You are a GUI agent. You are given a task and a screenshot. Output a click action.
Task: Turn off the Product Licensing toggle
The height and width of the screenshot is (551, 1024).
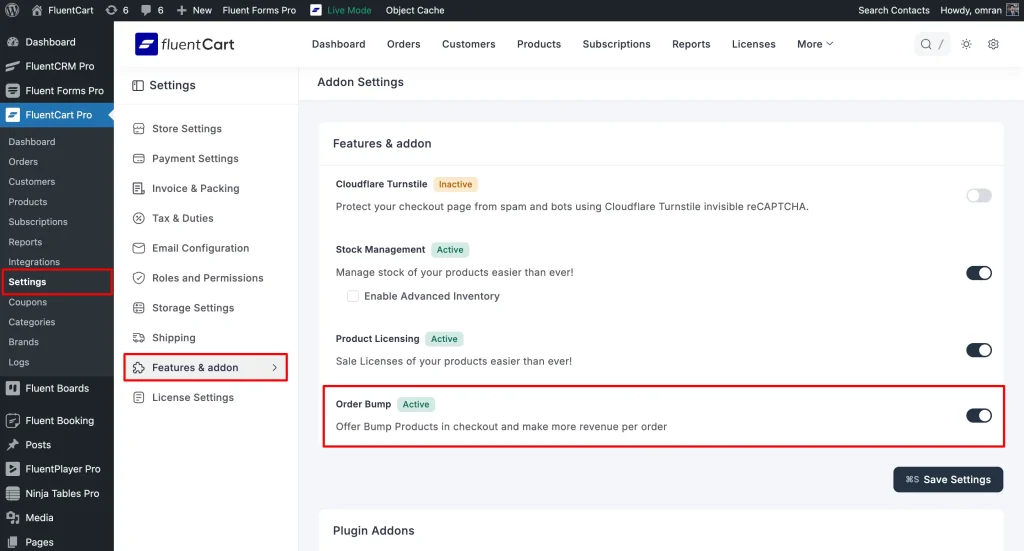coord(978,350)
